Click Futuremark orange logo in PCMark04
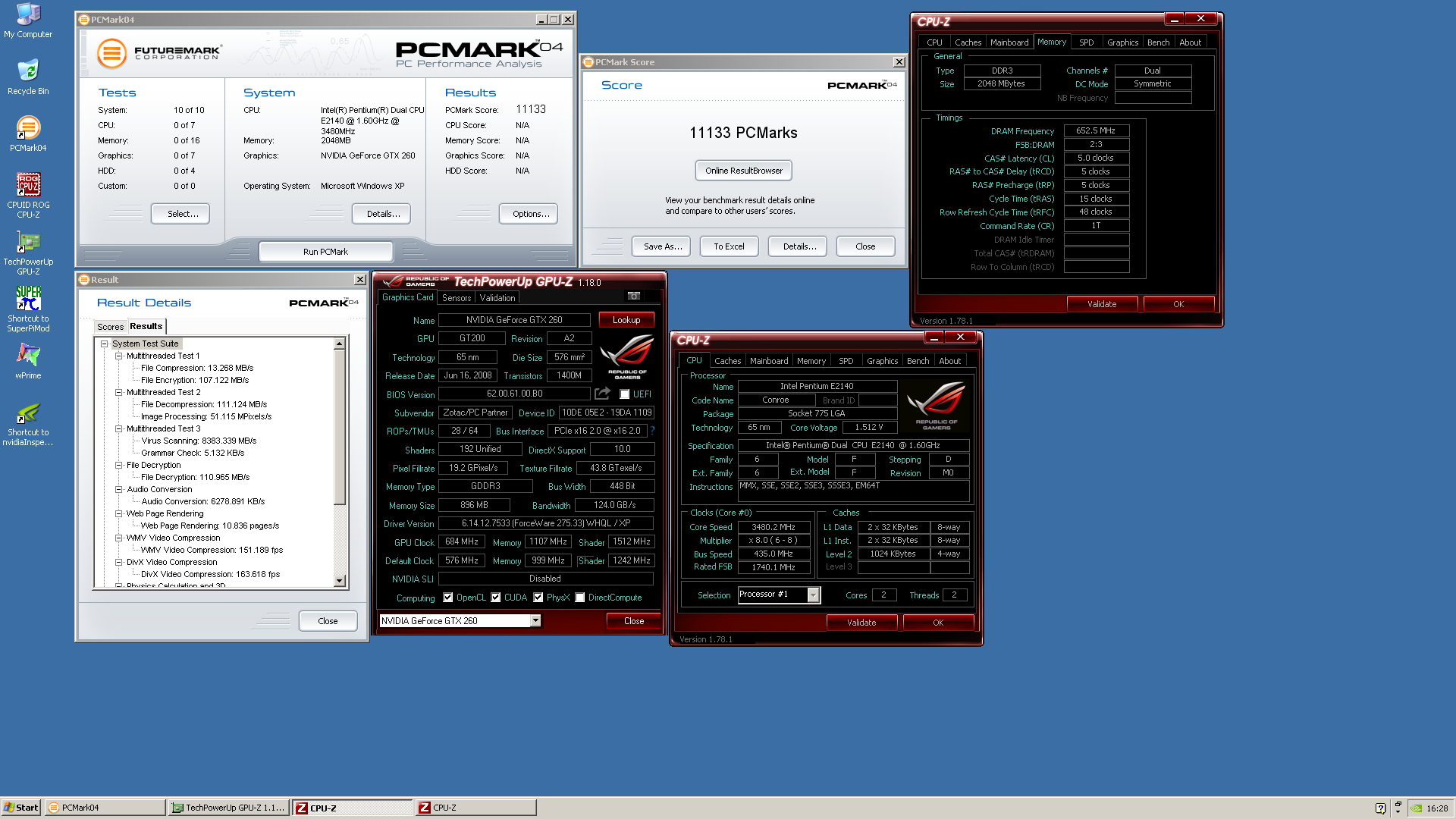The height and width of the screenshot is (819, 1456). (x=111, y=53)
